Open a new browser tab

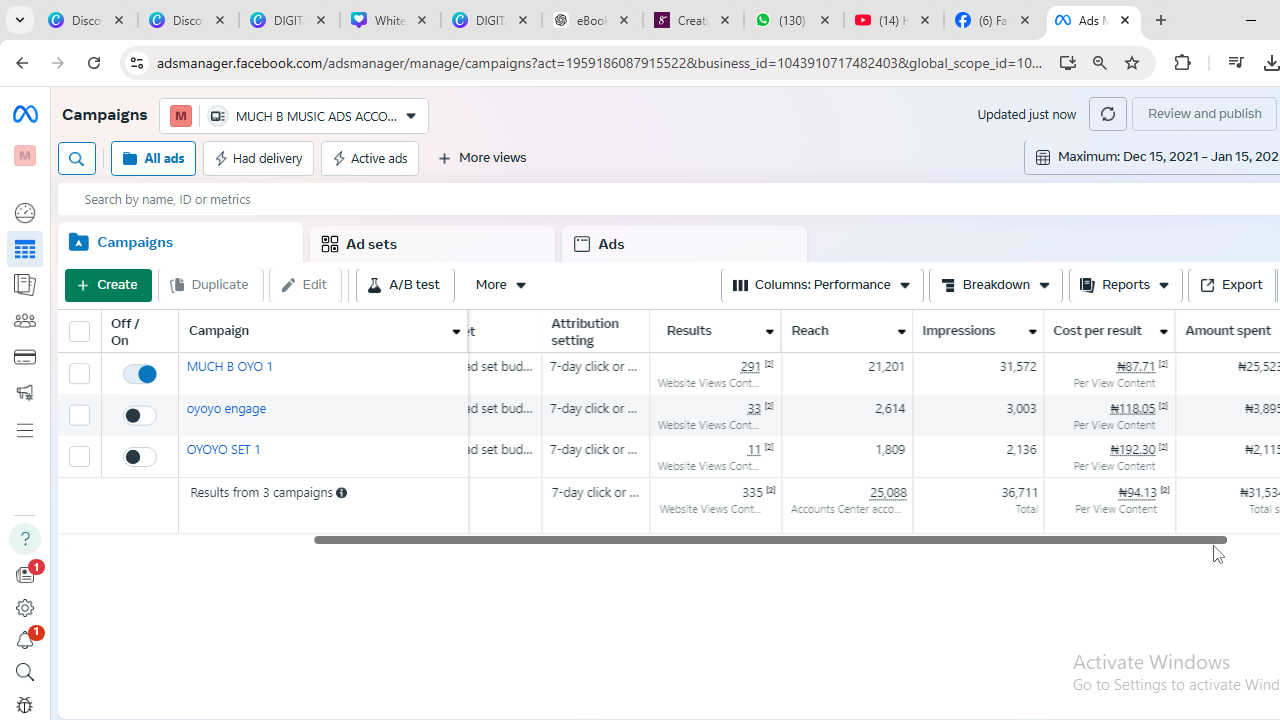(1161, 20)
